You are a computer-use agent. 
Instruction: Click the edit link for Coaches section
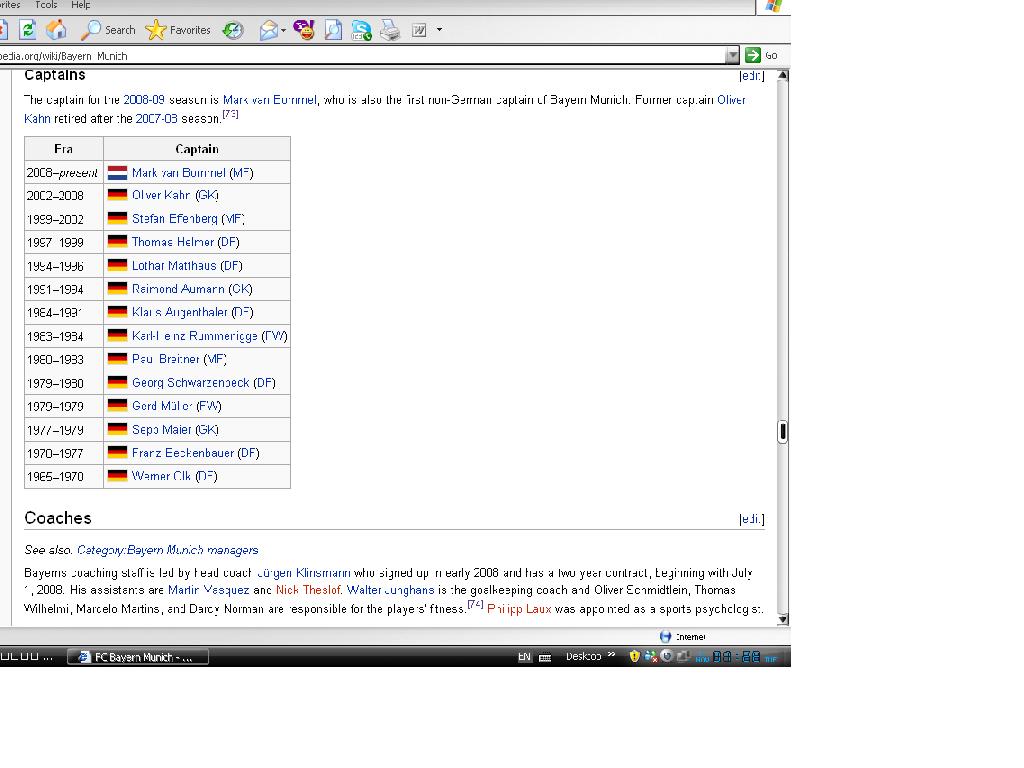coord(751,519)
